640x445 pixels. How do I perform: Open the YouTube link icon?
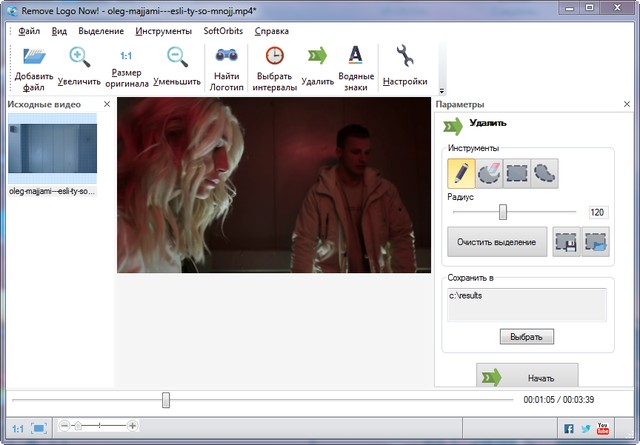[603, 429]
